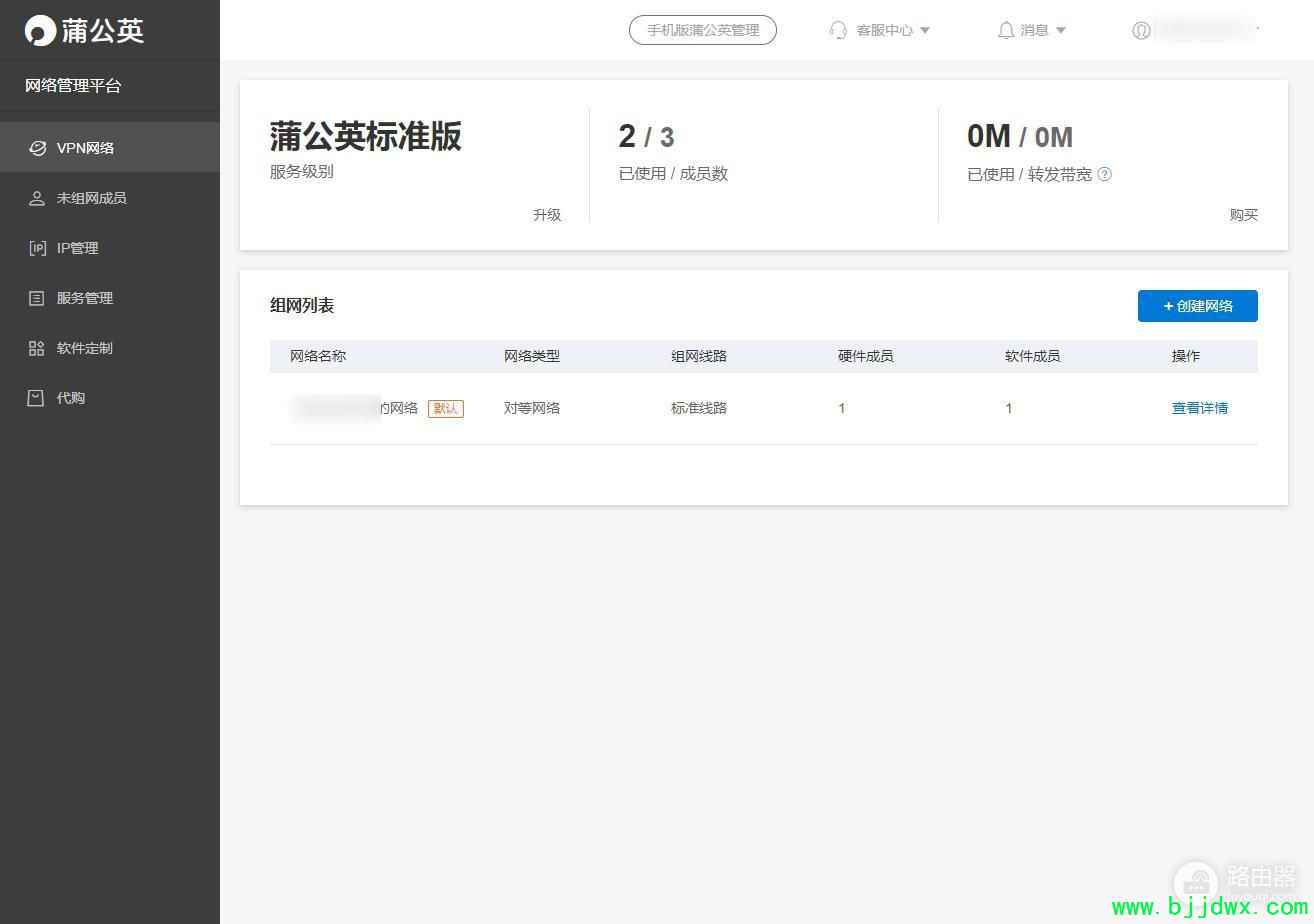Open IP管理 in the sidebar

tap(110, 248)
